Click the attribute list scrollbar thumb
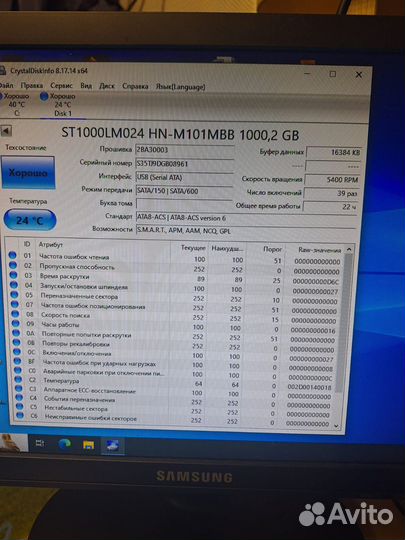The image size is (405, 540). (344, 322)
